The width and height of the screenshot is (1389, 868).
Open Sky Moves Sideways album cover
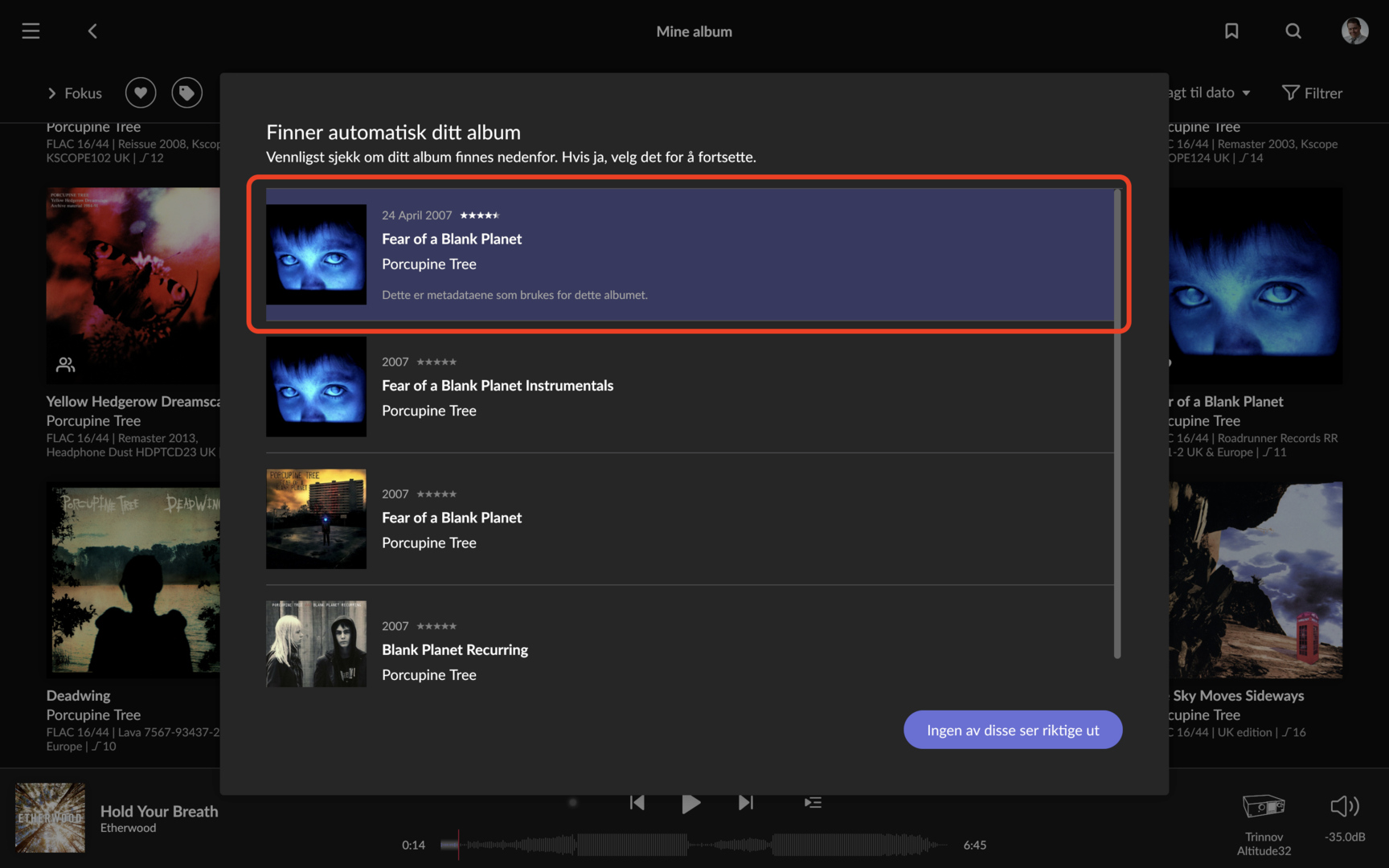click(x=1256, y=579)
